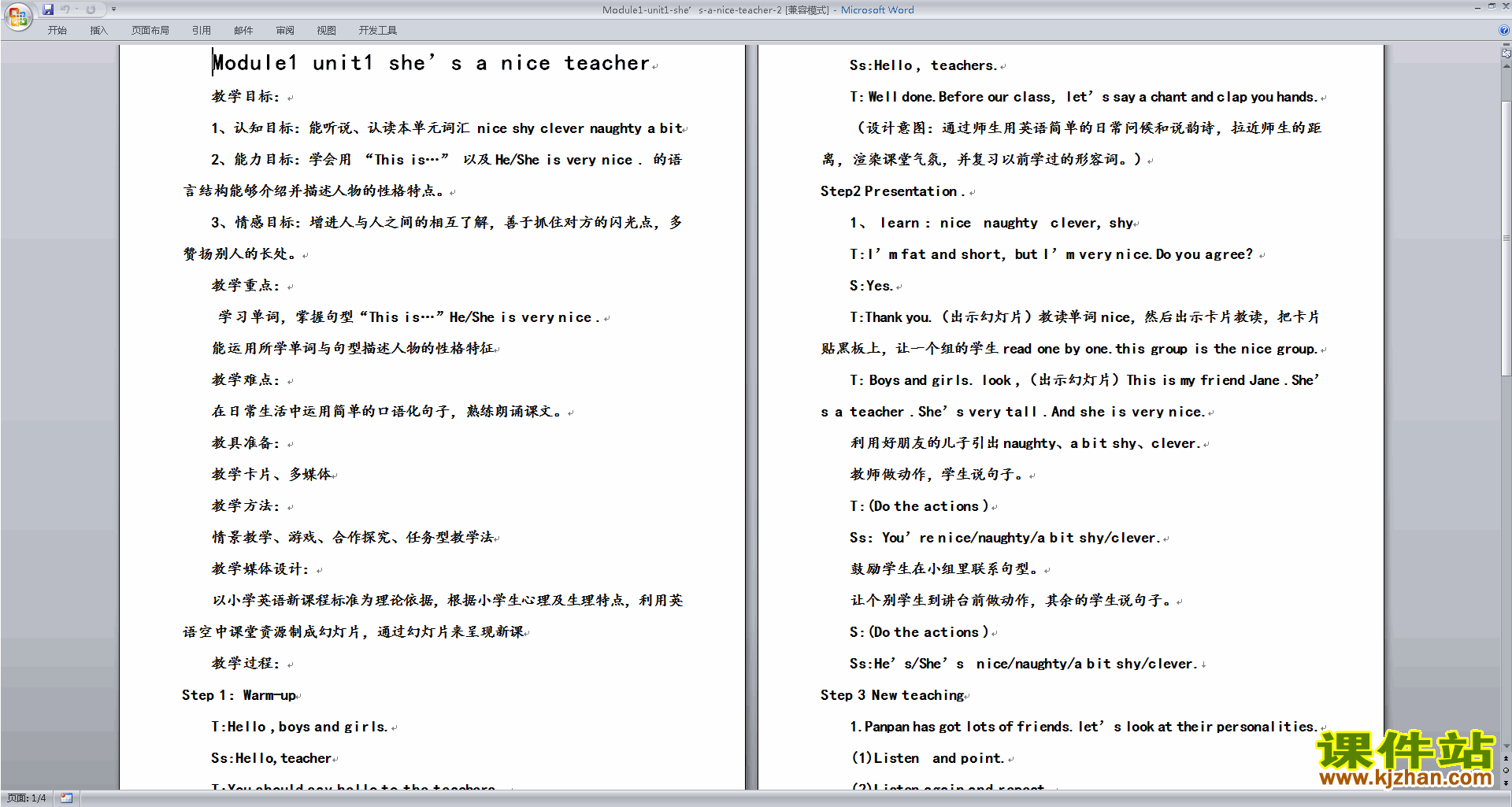Click the '鼓励学生在小组里联系句型。' line

coord(946,568)
